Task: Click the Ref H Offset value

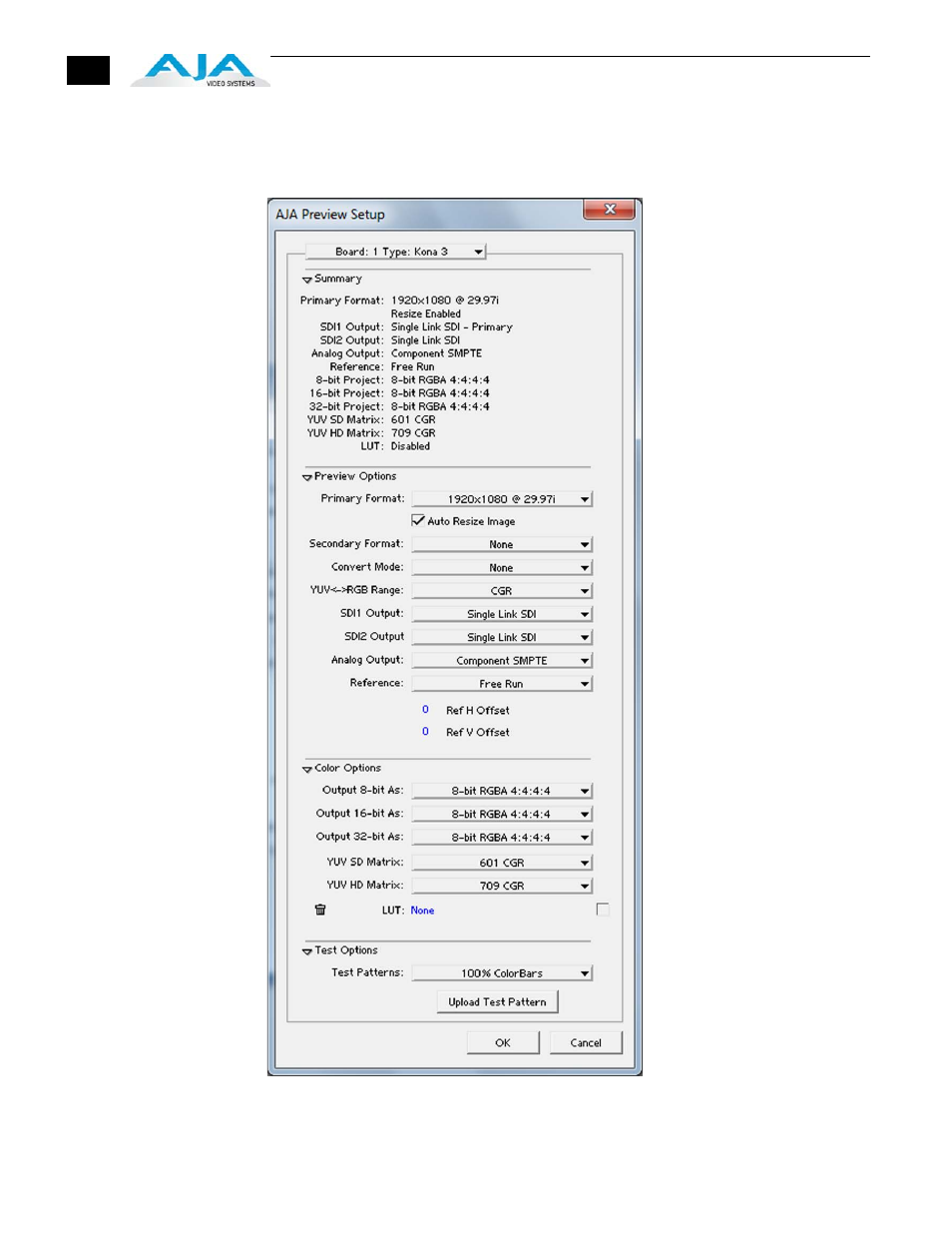Action: click(425, 710)
